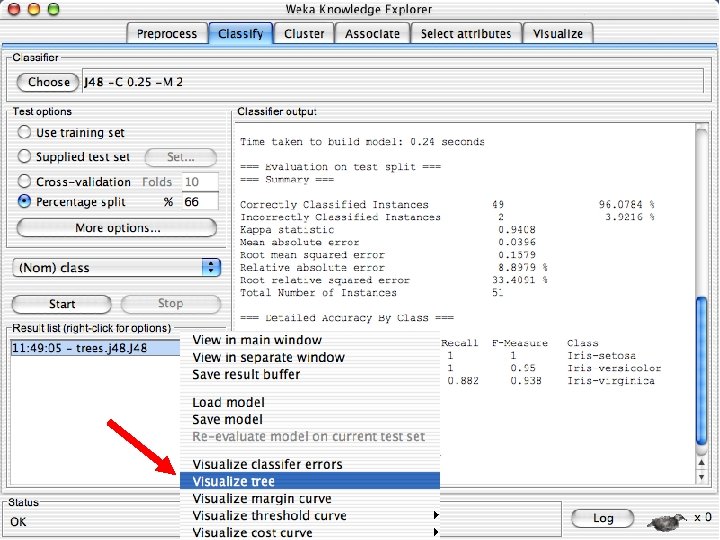Choose Save result buffer

[310, 374]
